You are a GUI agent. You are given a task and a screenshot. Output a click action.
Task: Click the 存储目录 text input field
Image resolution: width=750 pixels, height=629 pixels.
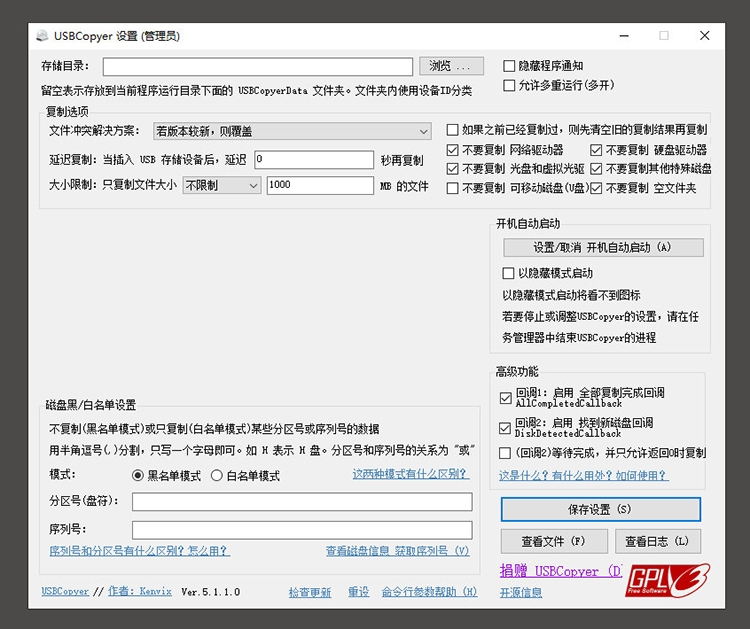point(257,67)
